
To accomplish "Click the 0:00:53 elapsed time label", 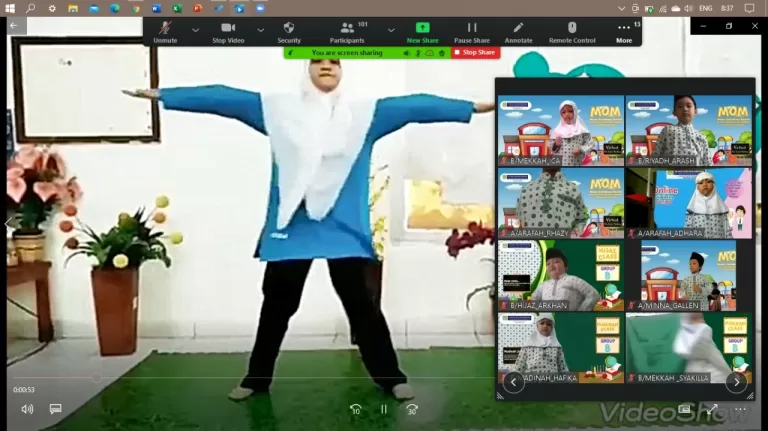I will pos(24,390).
